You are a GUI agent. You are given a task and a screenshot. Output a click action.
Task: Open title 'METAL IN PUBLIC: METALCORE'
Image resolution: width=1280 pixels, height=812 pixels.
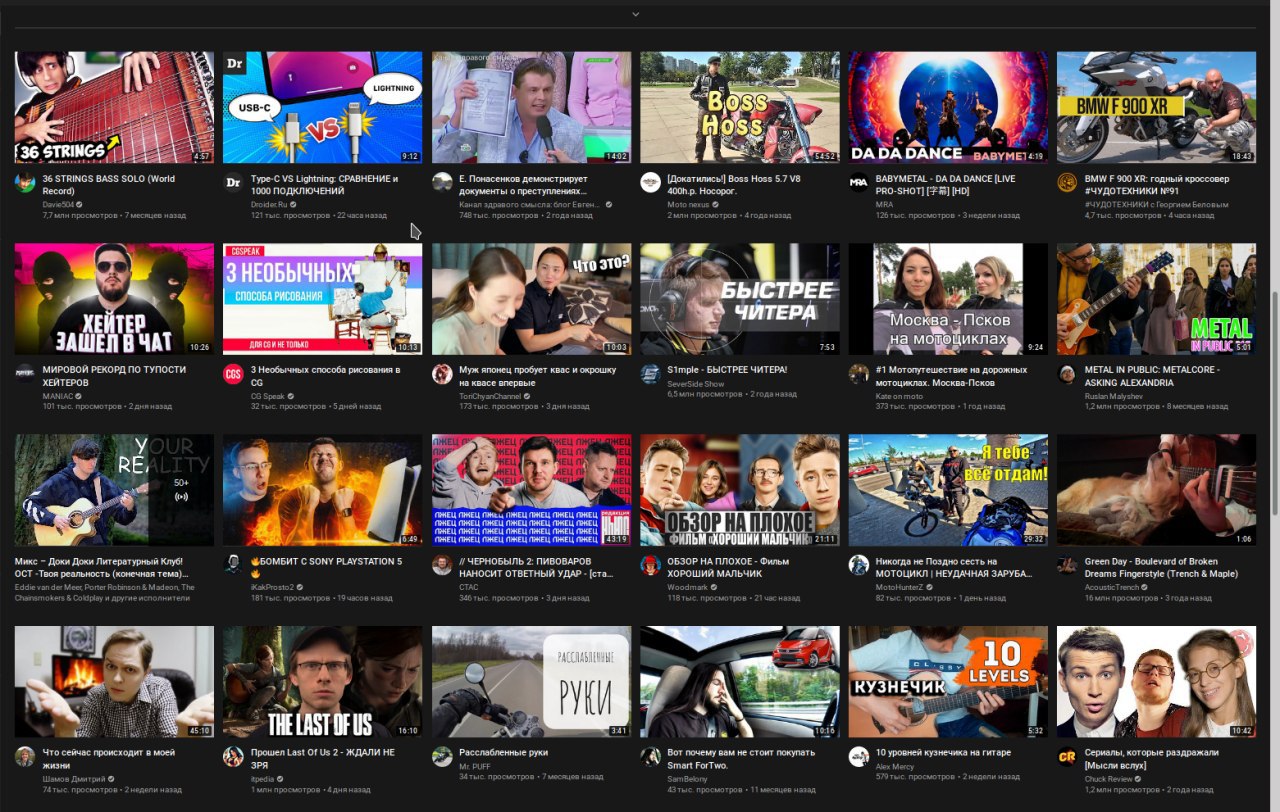pos(1151,376)
